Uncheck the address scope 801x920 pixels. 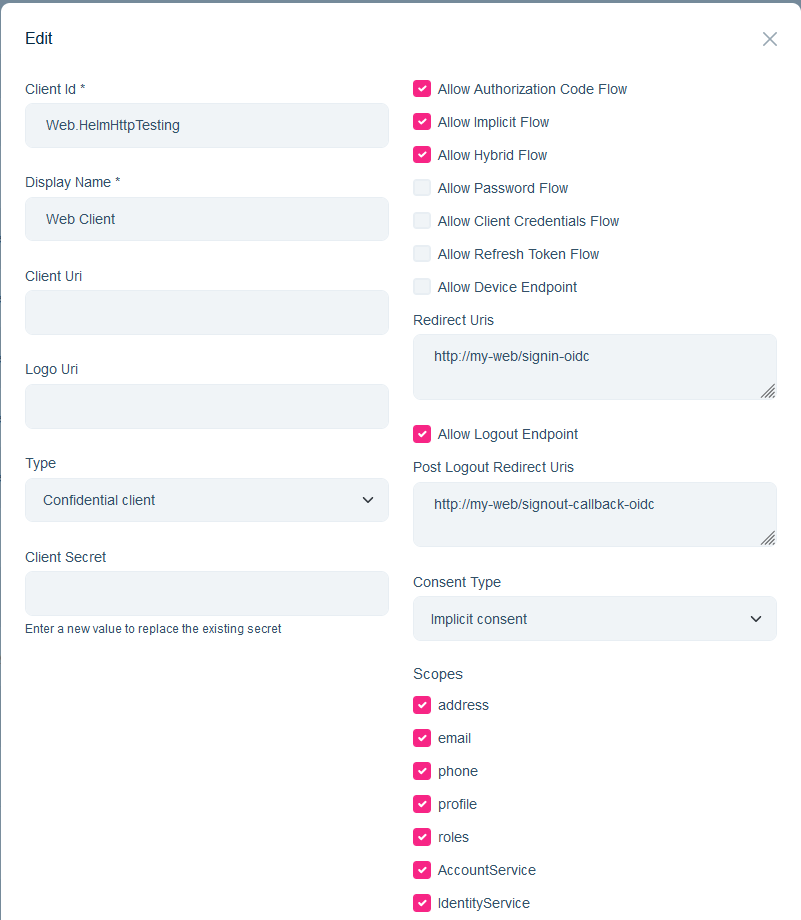coord(422,705)
